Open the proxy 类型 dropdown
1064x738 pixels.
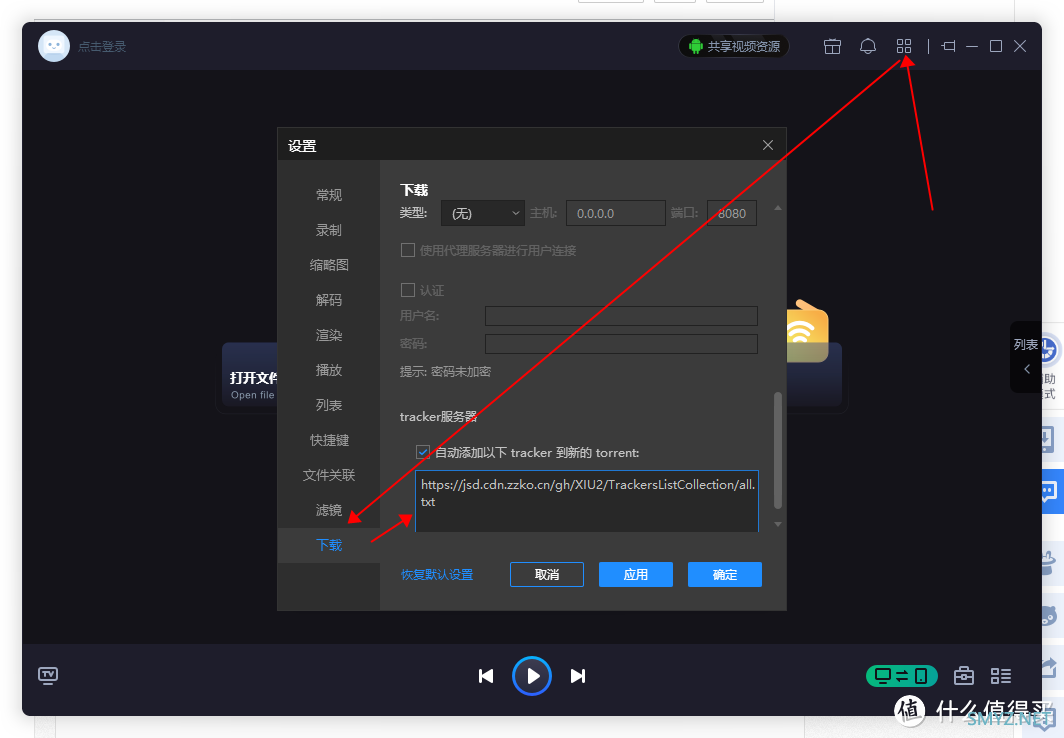tap(482, 214)
